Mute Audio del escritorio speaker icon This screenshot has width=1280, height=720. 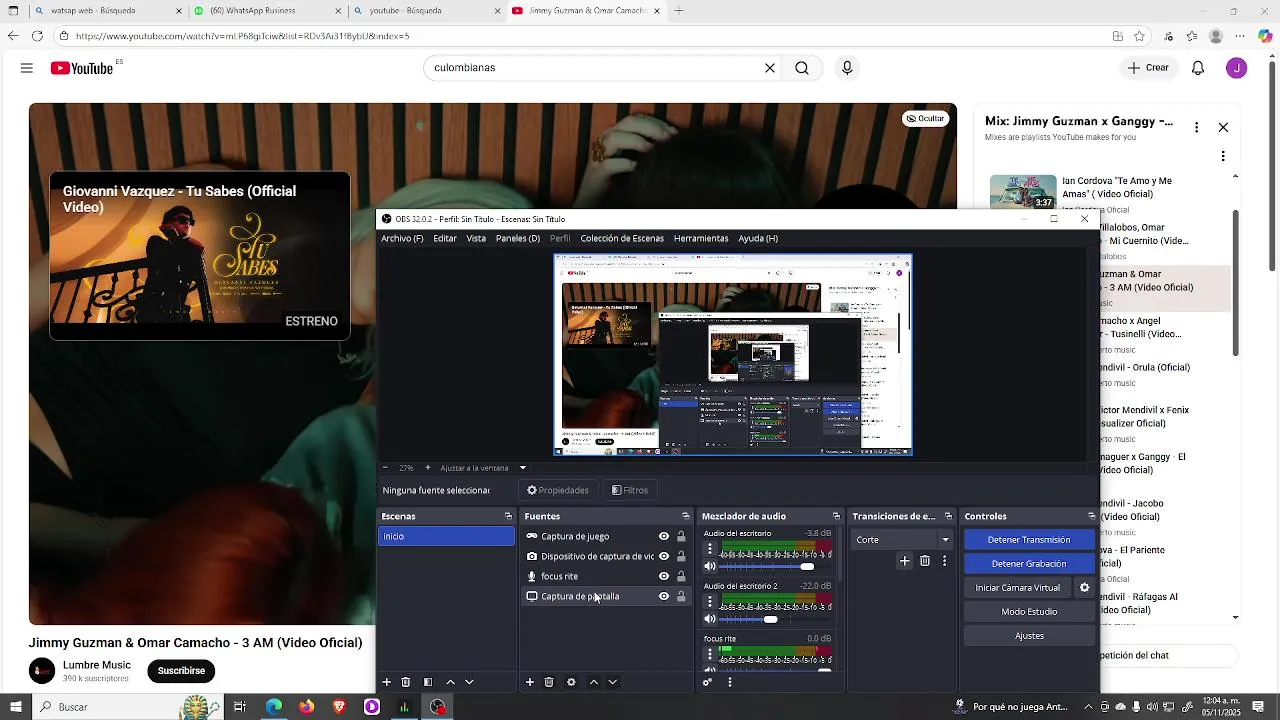pos(710,567)
